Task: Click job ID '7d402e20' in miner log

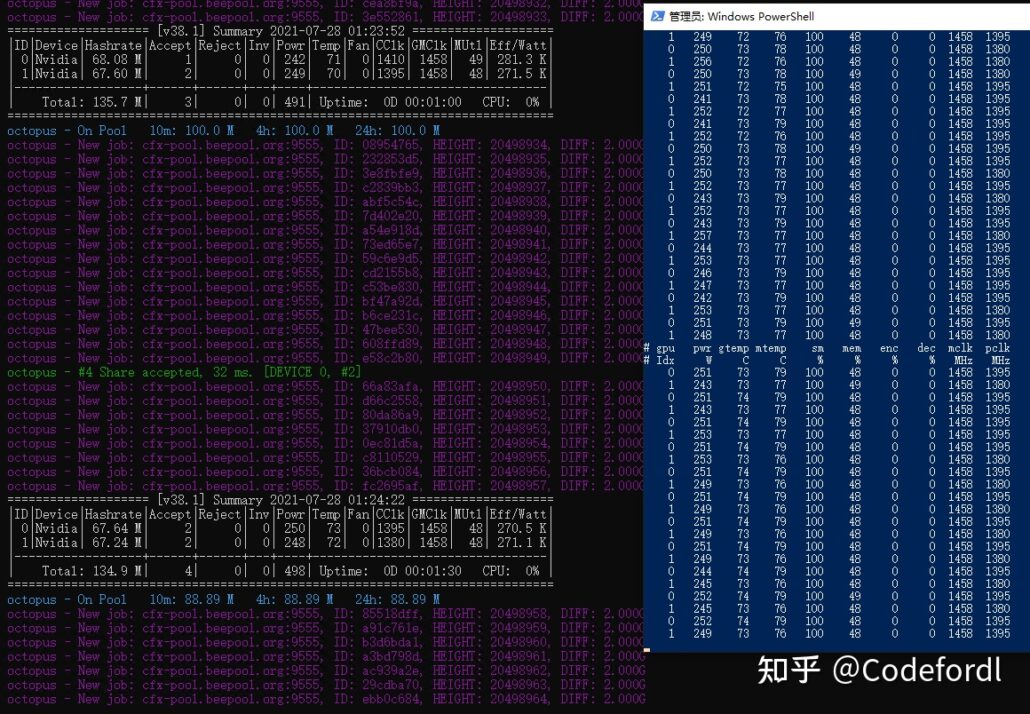Action: point(390,216)
